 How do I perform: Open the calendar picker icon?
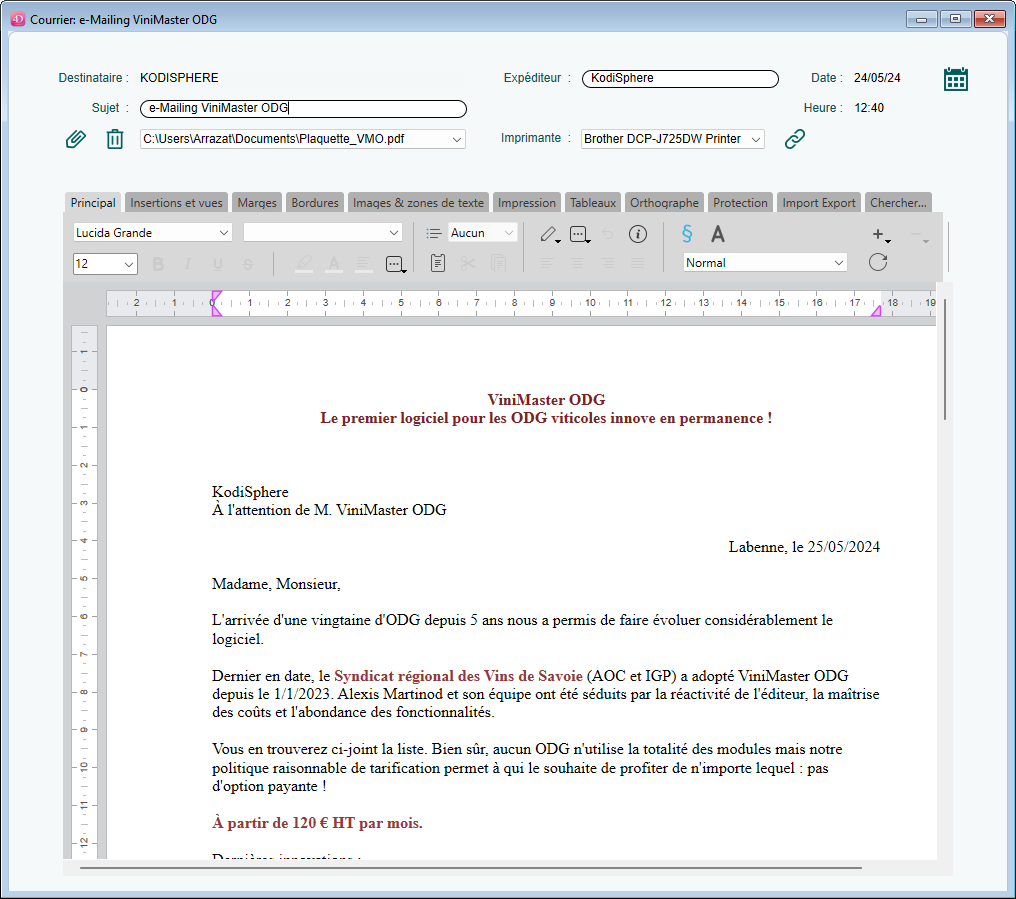(955, 78)
